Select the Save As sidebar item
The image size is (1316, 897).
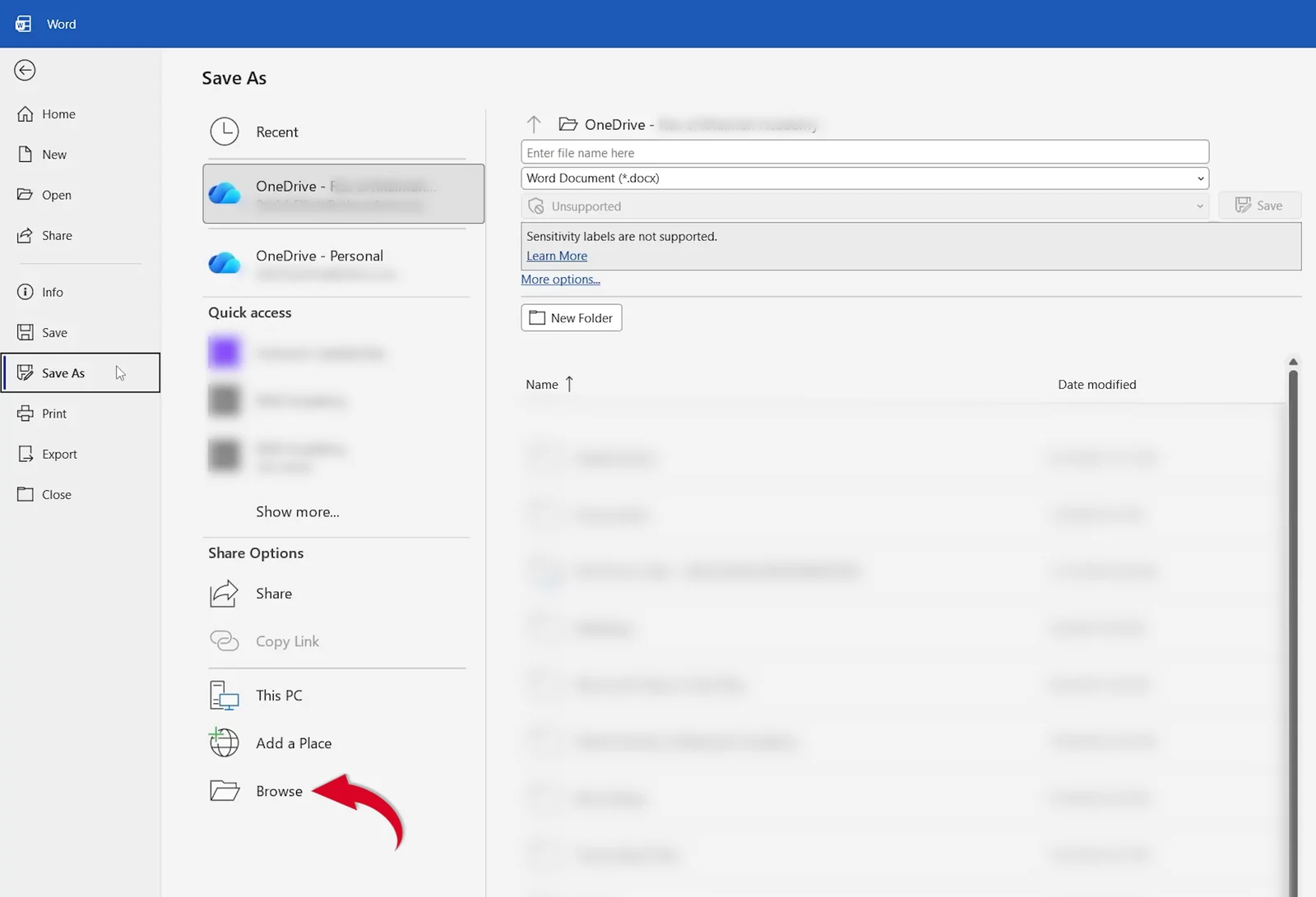(81, 372)
